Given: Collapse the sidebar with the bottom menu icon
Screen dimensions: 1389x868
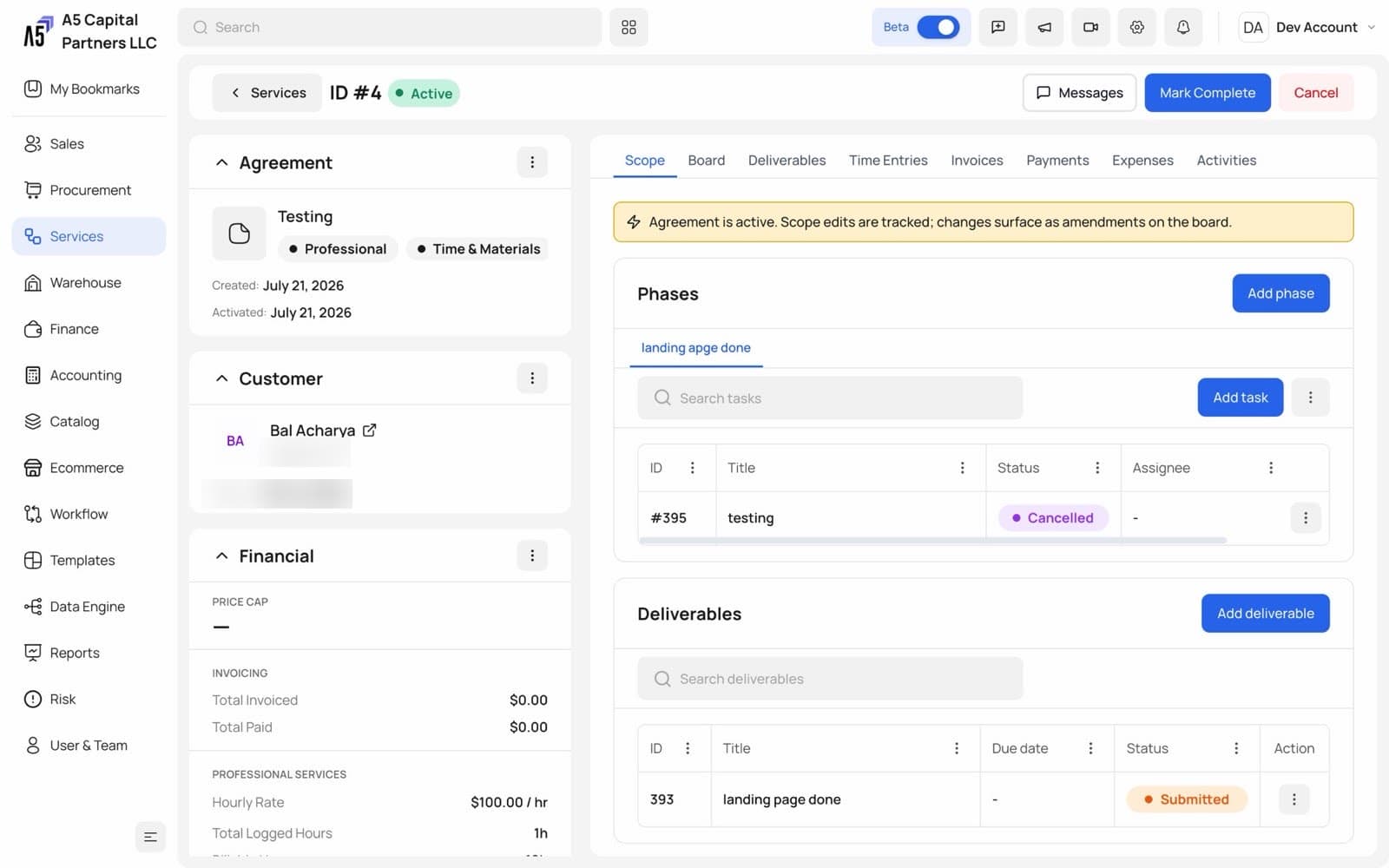Looking at the screenshot, I should (x=150, y=837).
